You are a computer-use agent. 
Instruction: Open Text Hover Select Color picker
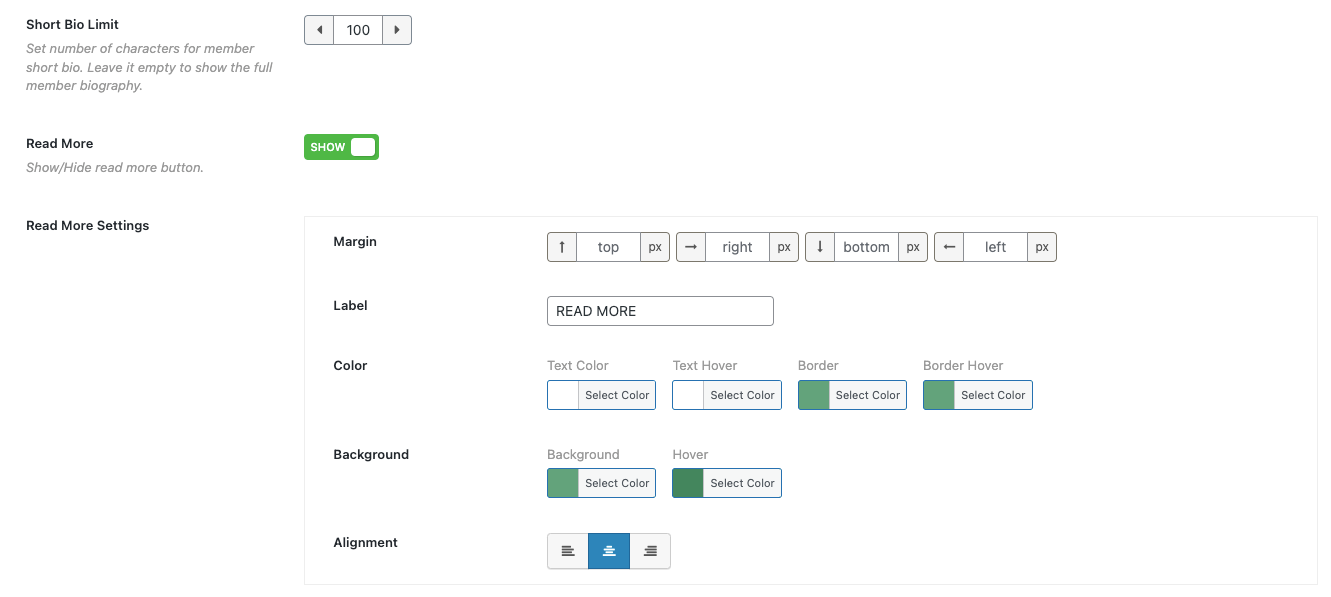742,395
